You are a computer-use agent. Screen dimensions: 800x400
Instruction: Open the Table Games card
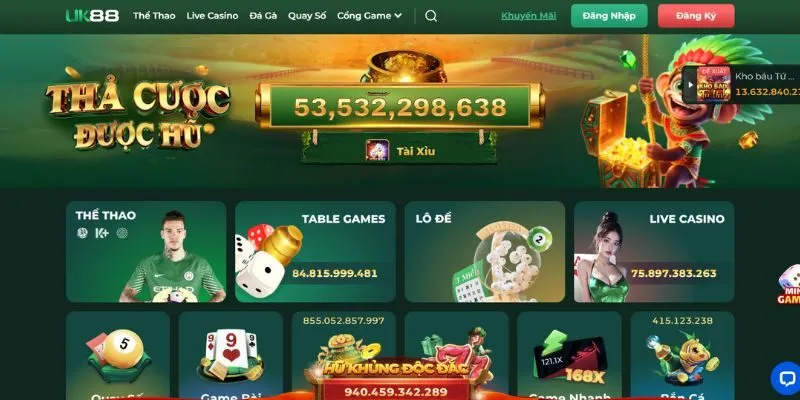tap(315, 252)
